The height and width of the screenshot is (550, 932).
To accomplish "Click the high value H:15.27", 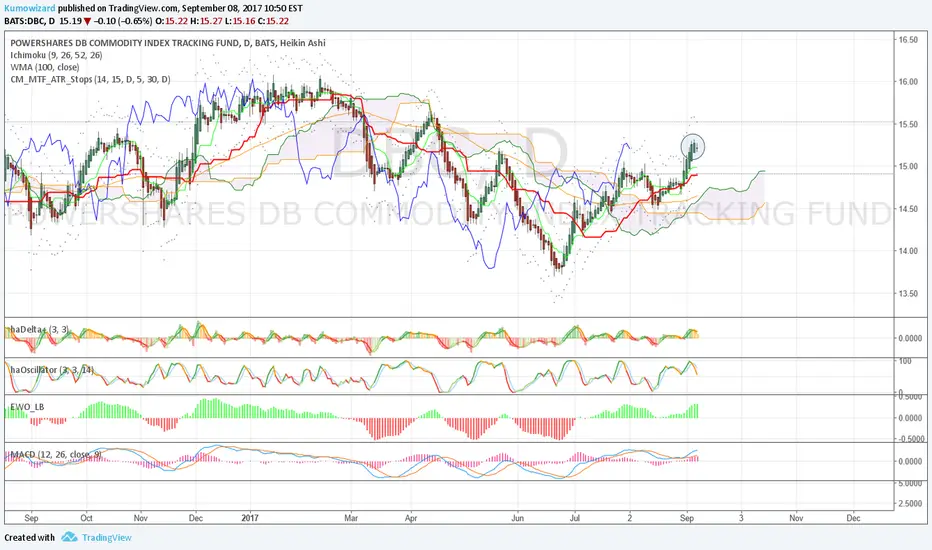I will tap(206, 21).
